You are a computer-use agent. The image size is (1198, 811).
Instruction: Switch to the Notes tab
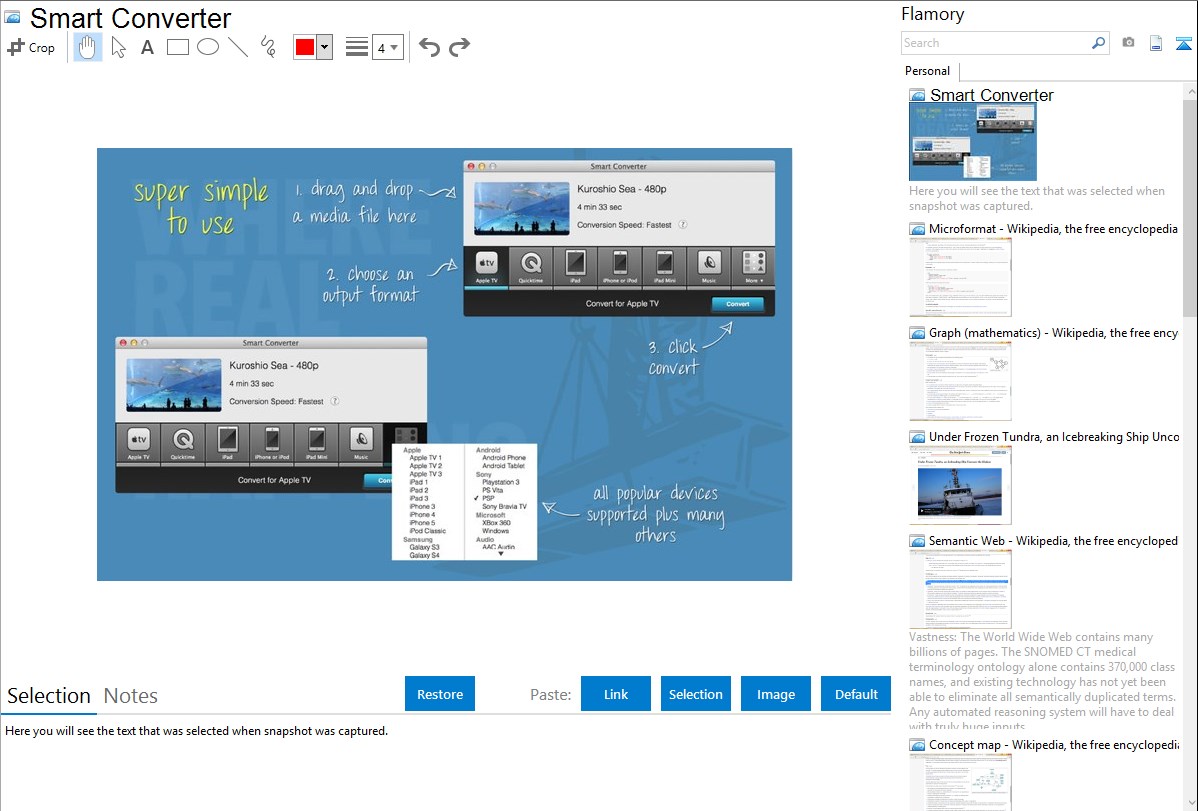point(131,696)
